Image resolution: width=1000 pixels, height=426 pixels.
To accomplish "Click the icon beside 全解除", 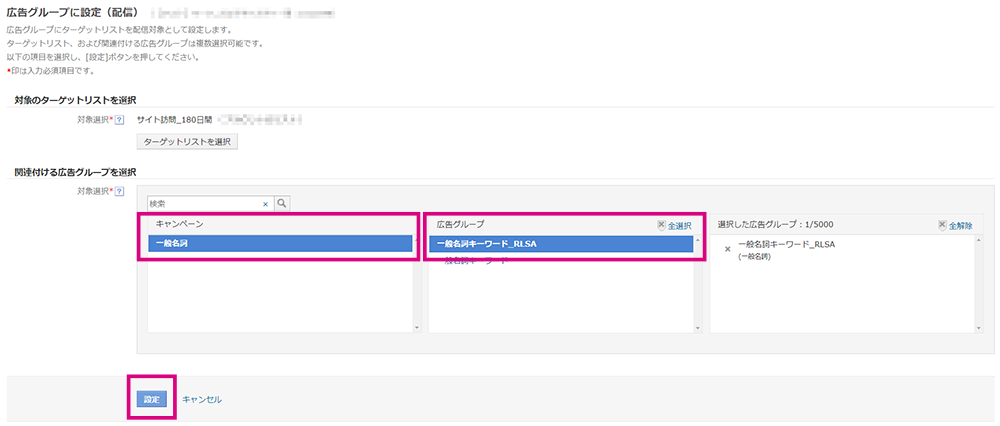I will click(943, 225).
